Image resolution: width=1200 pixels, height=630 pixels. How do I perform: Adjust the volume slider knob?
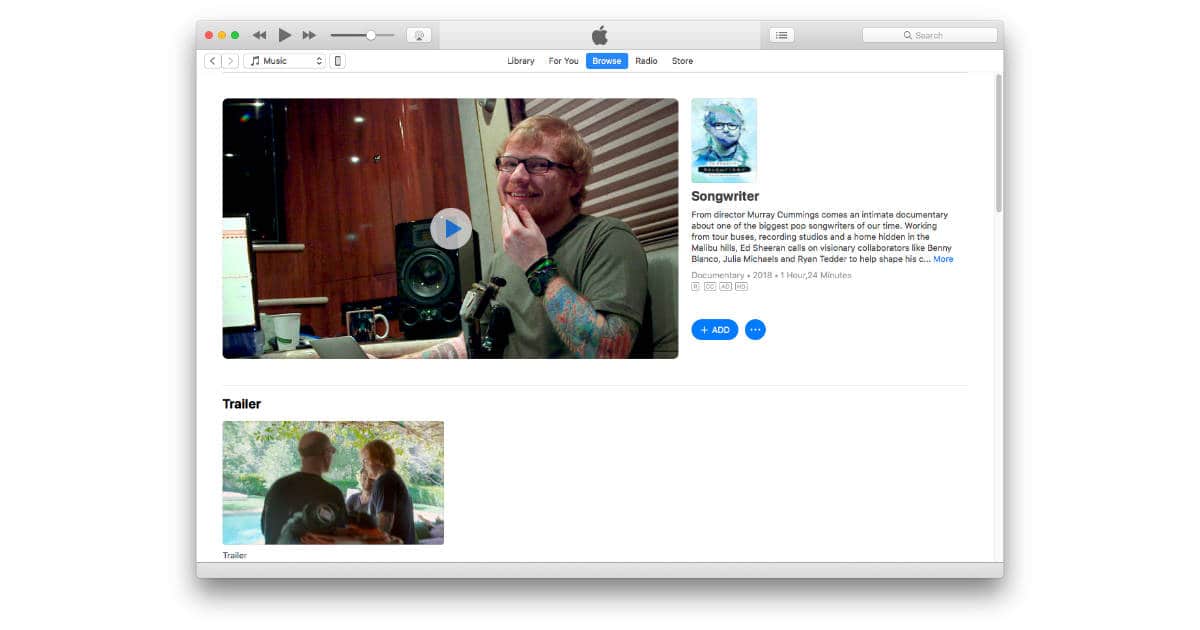pos(371,35)
